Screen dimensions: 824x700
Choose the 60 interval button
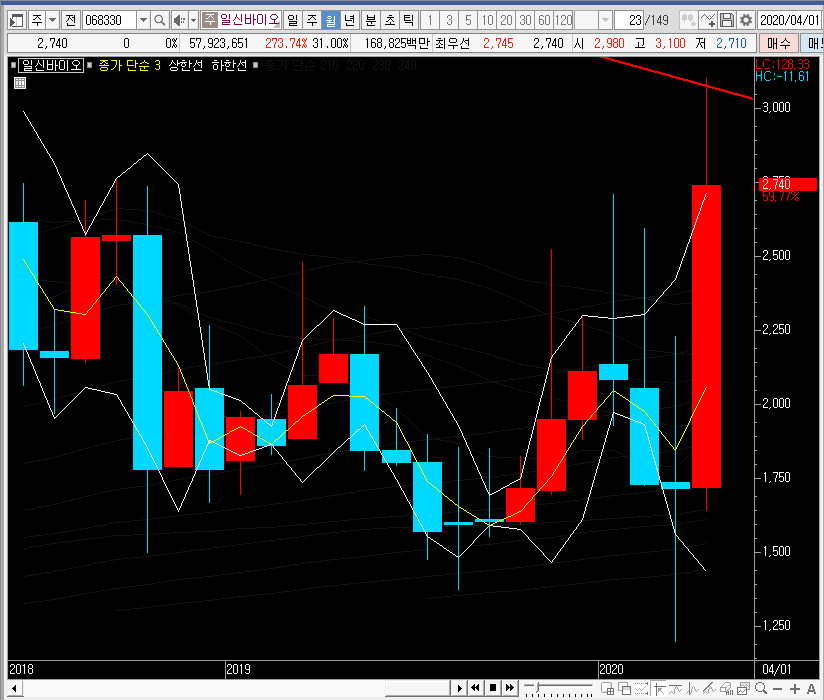point(544,20)
